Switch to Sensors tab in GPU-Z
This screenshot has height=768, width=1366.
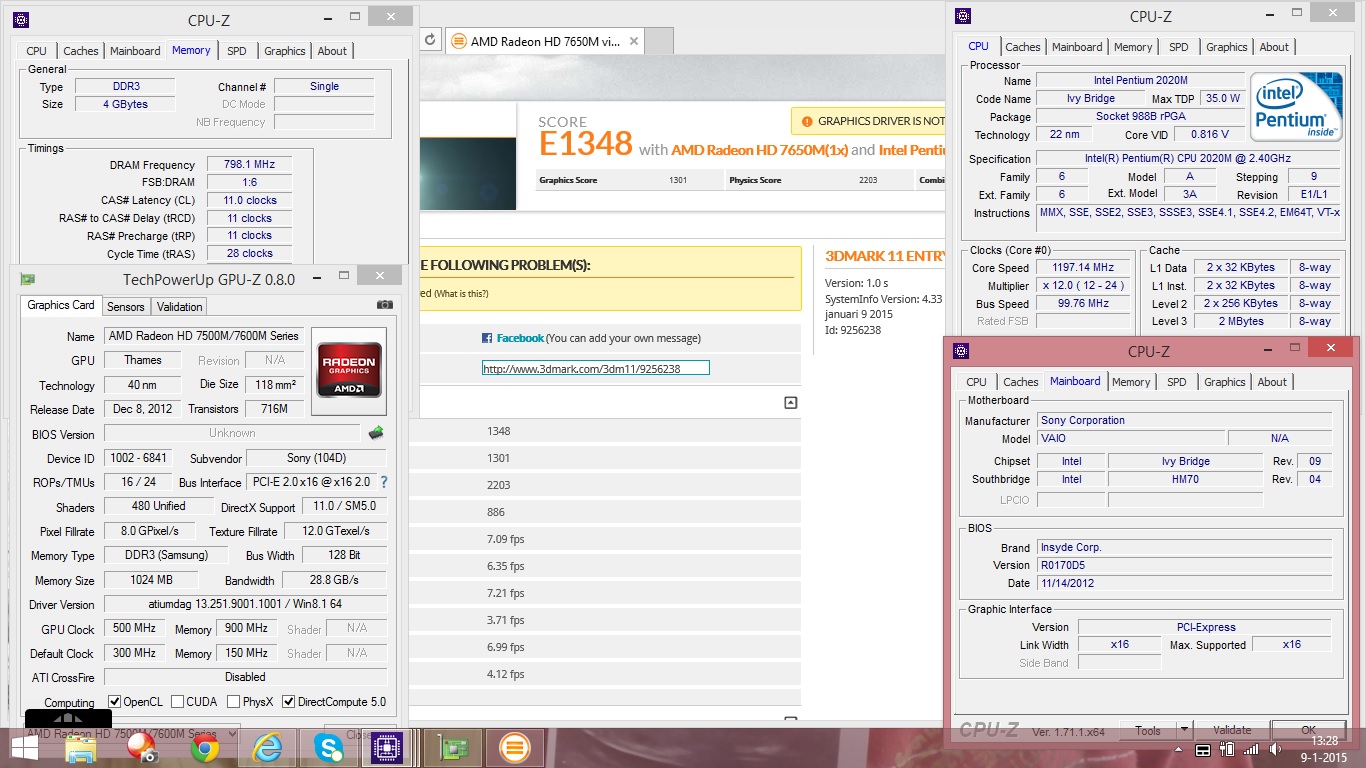(126, 306)
